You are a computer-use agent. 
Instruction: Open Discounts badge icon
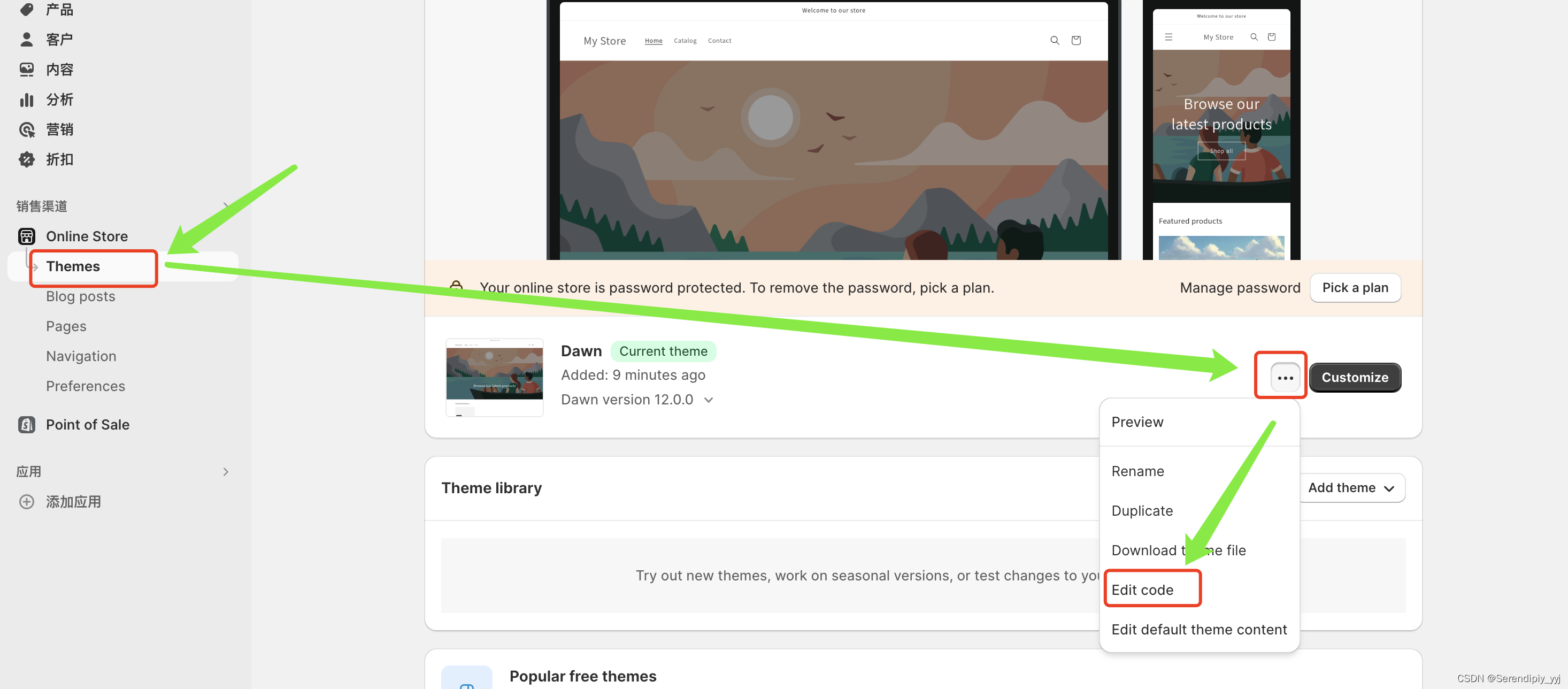pos(26,159)
